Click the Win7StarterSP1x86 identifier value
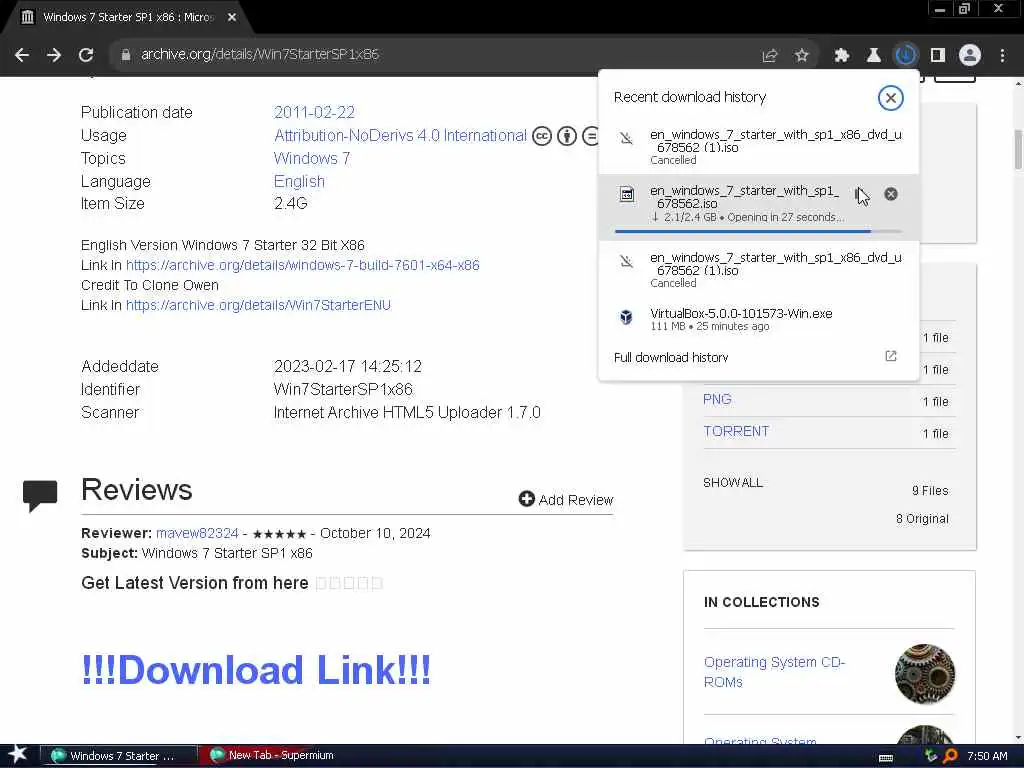Screen dimensions: 1024x768 click(x=343, y=389)
